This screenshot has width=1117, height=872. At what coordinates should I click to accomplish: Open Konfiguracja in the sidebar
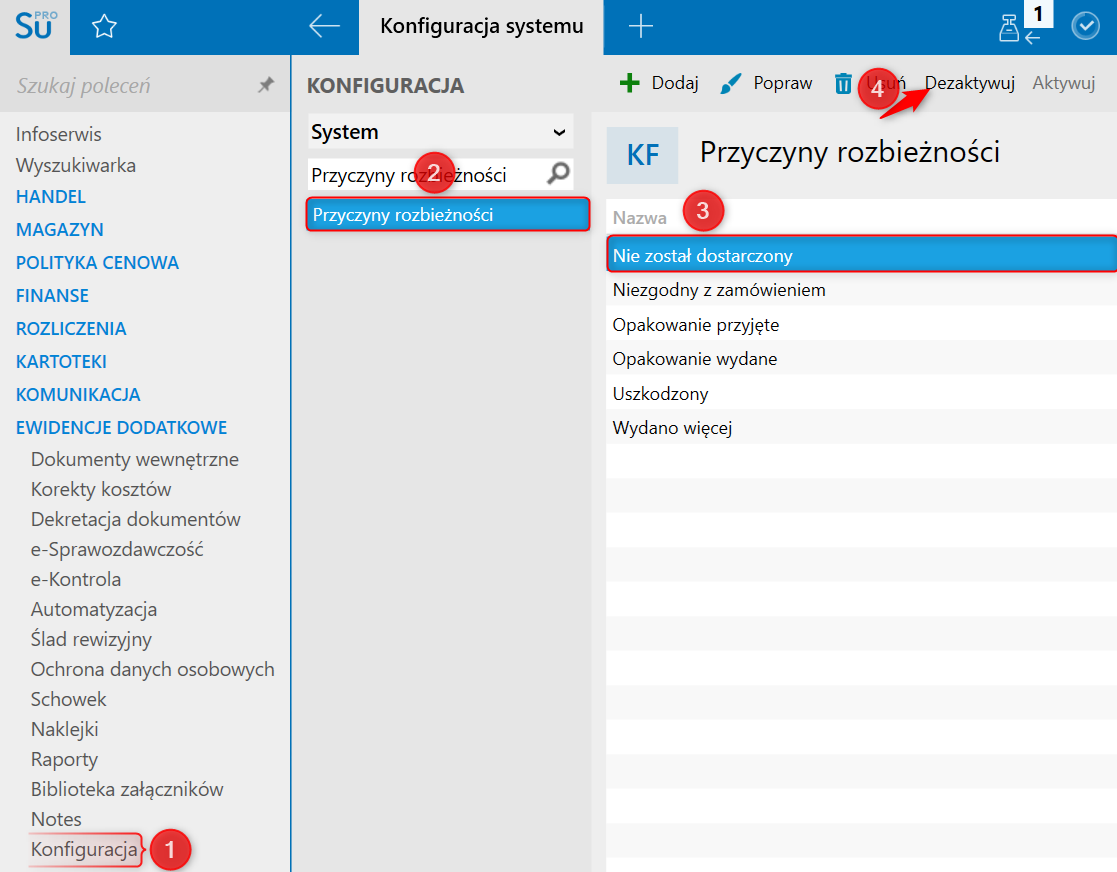[x=84, y=850]
